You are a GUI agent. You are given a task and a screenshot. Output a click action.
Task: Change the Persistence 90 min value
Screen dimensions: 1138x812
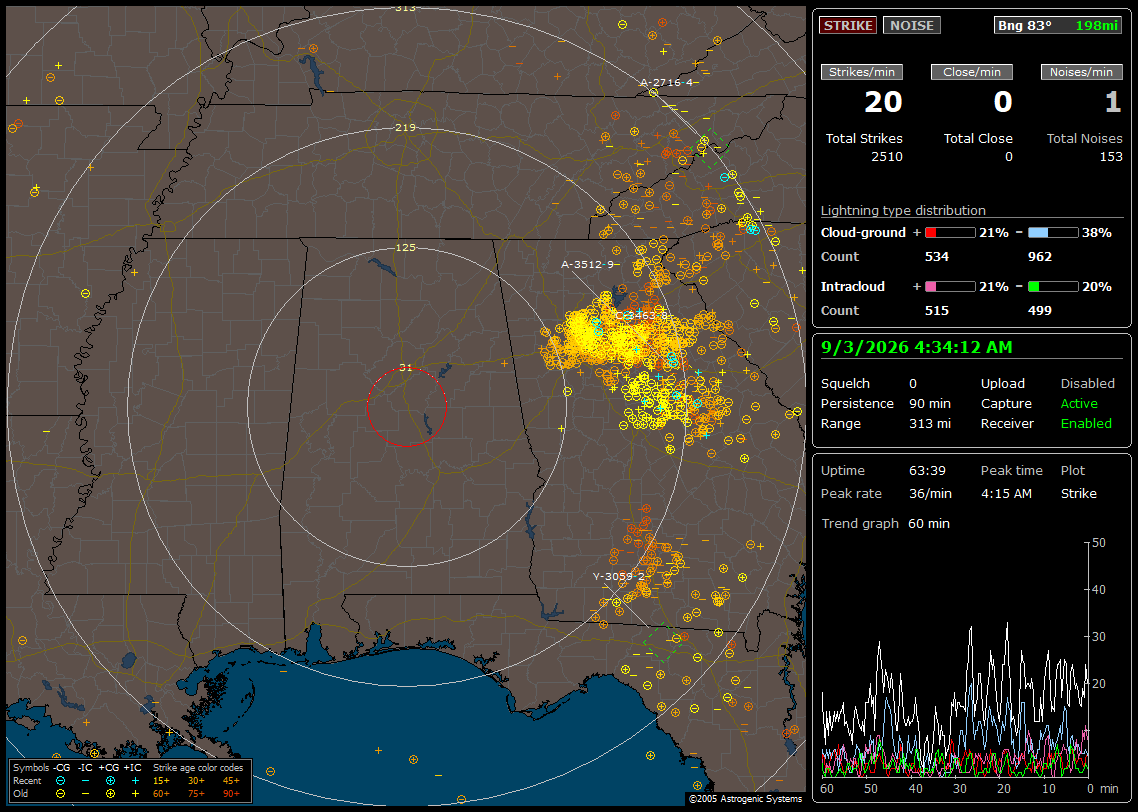click(930, 403)
